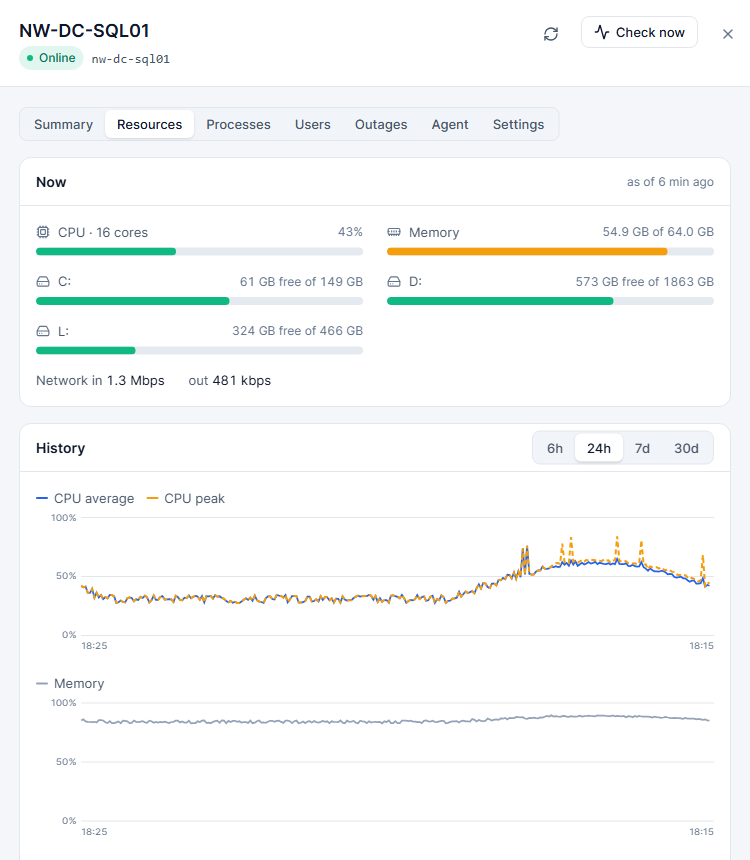
Task: Click the L: drive usage bar
Action: pos(199,350)
